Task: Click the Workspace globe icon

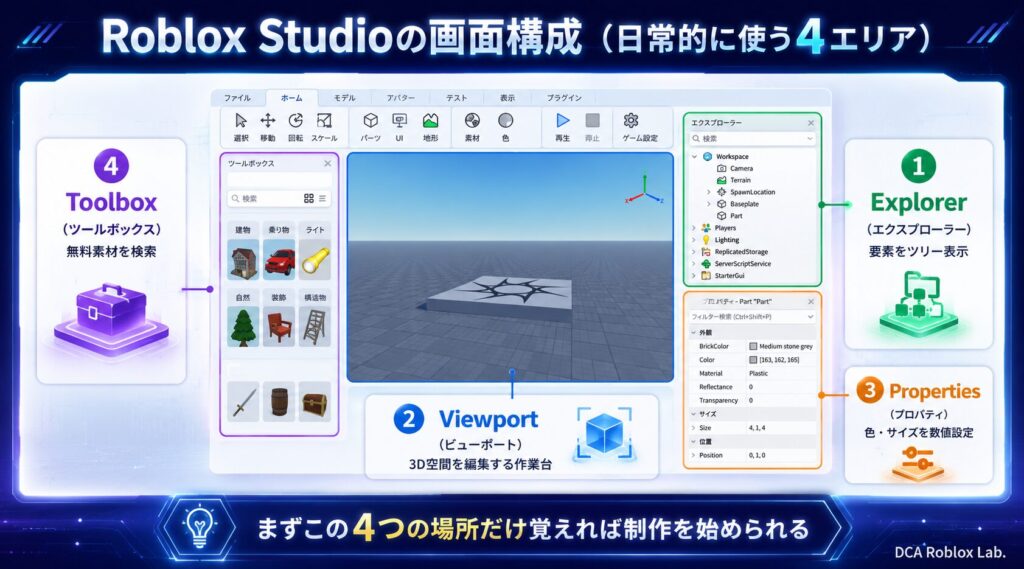Action: 707,157
